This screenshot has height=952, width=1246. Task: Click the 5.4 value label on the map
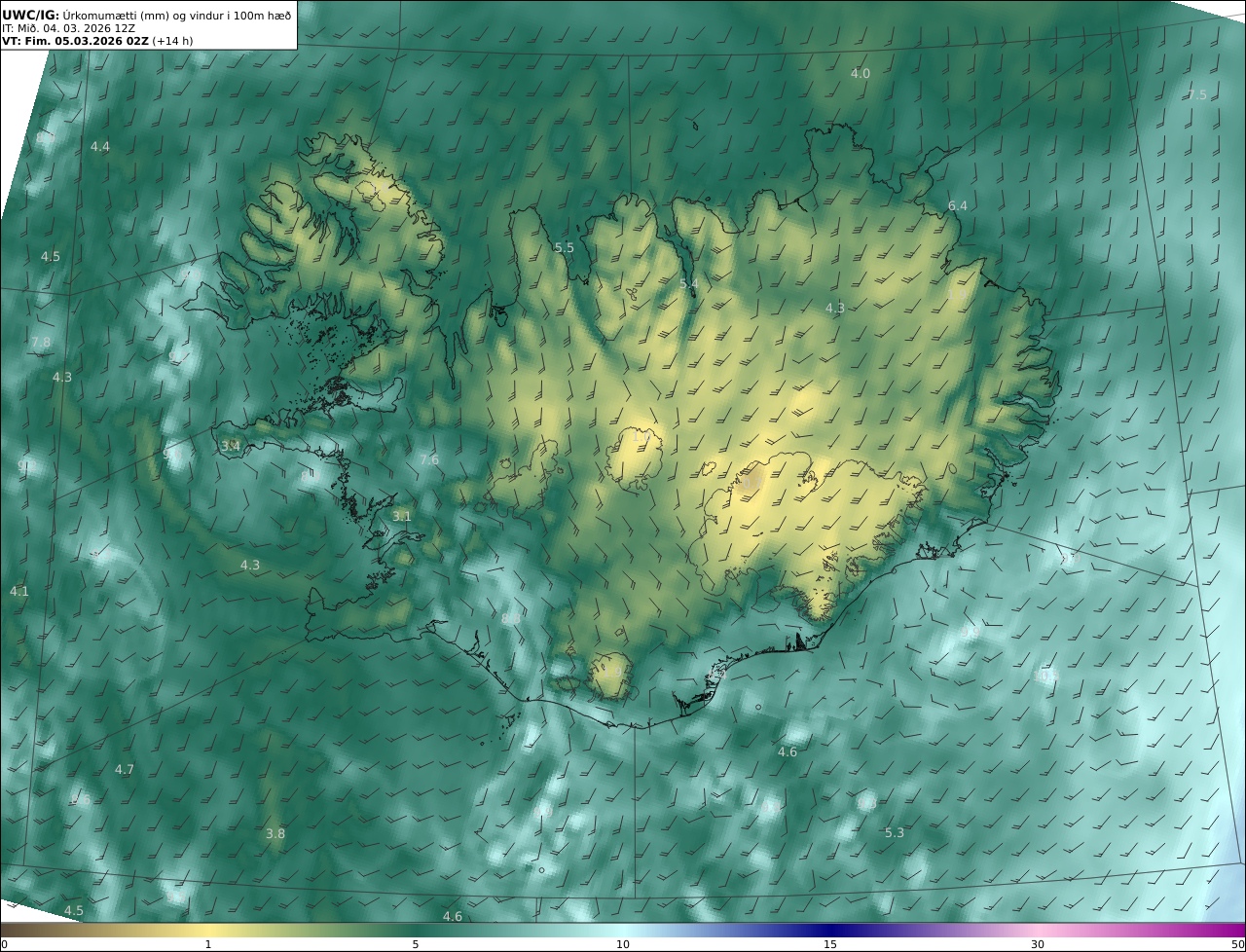(x=689, y=283)
